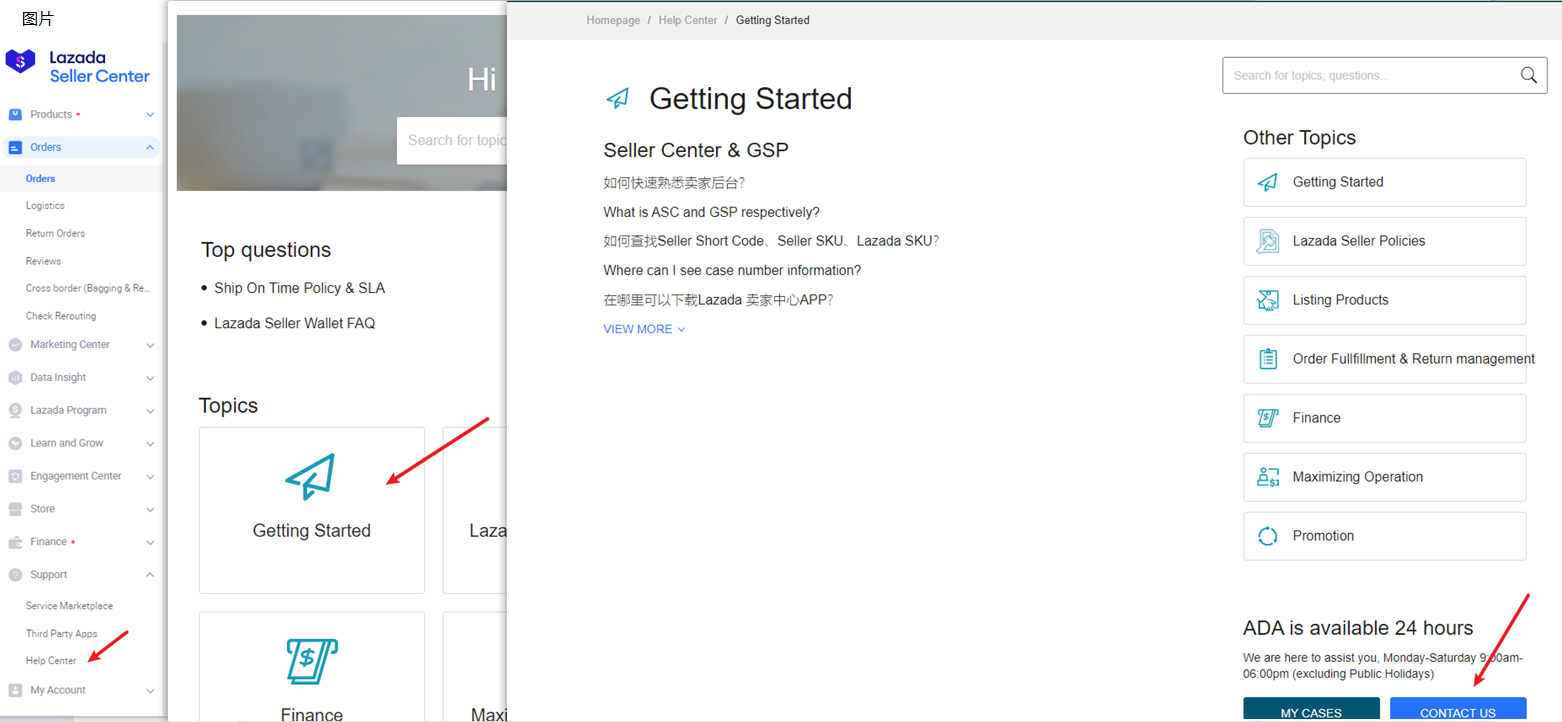Expand the Learn and Grow chevron

[x=150, y=444]
